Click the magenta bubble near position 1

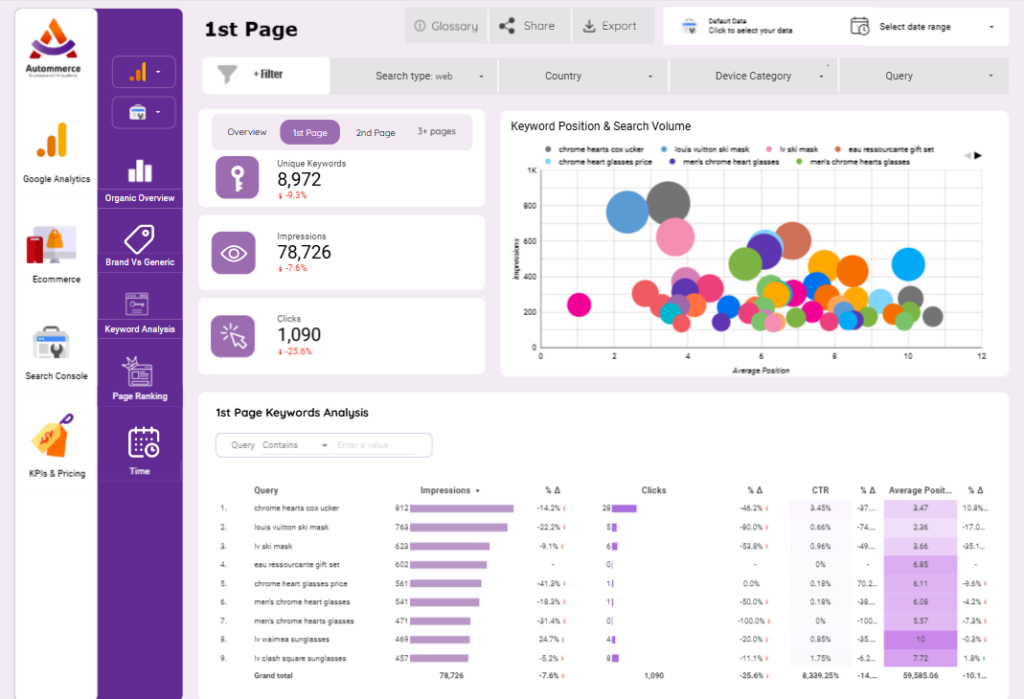[579, 304]
